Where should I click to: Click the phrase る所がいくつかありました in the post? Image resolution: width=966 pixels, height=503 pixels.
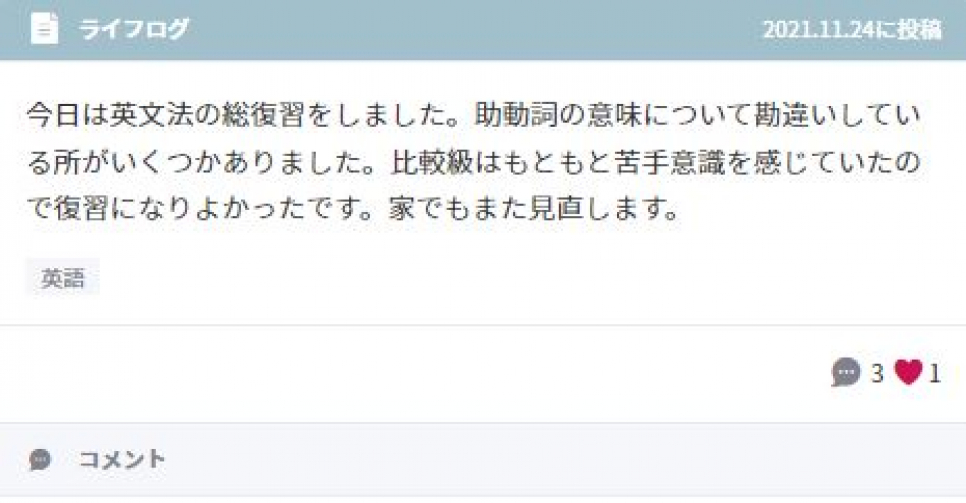195,162
